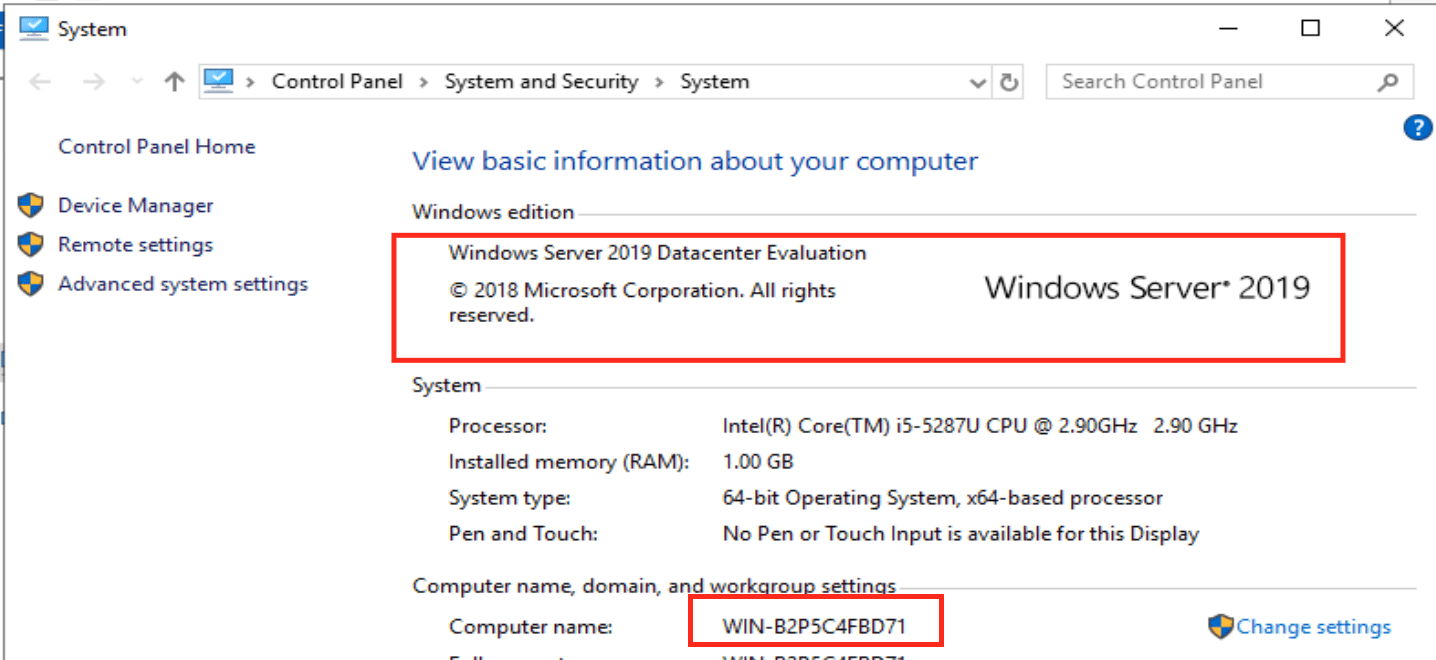Screen dimensions: 1436x660
Task: Open Remote settings link
Action: (x=136, y=245)
